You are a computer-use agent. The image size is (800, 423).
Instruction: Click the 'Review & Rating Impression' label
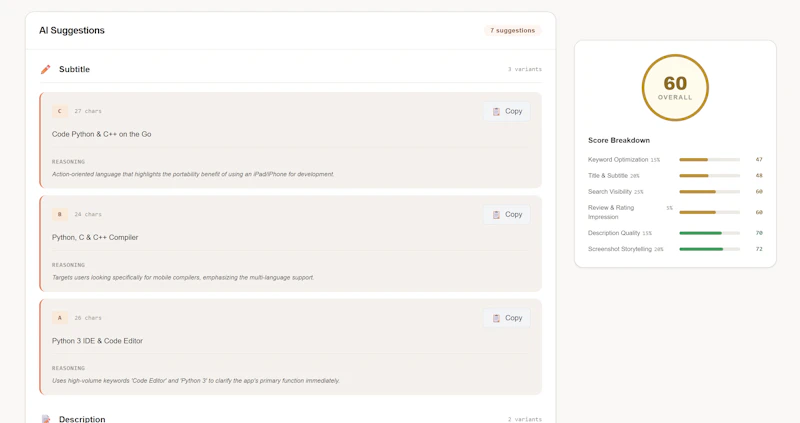coord(611,212)
